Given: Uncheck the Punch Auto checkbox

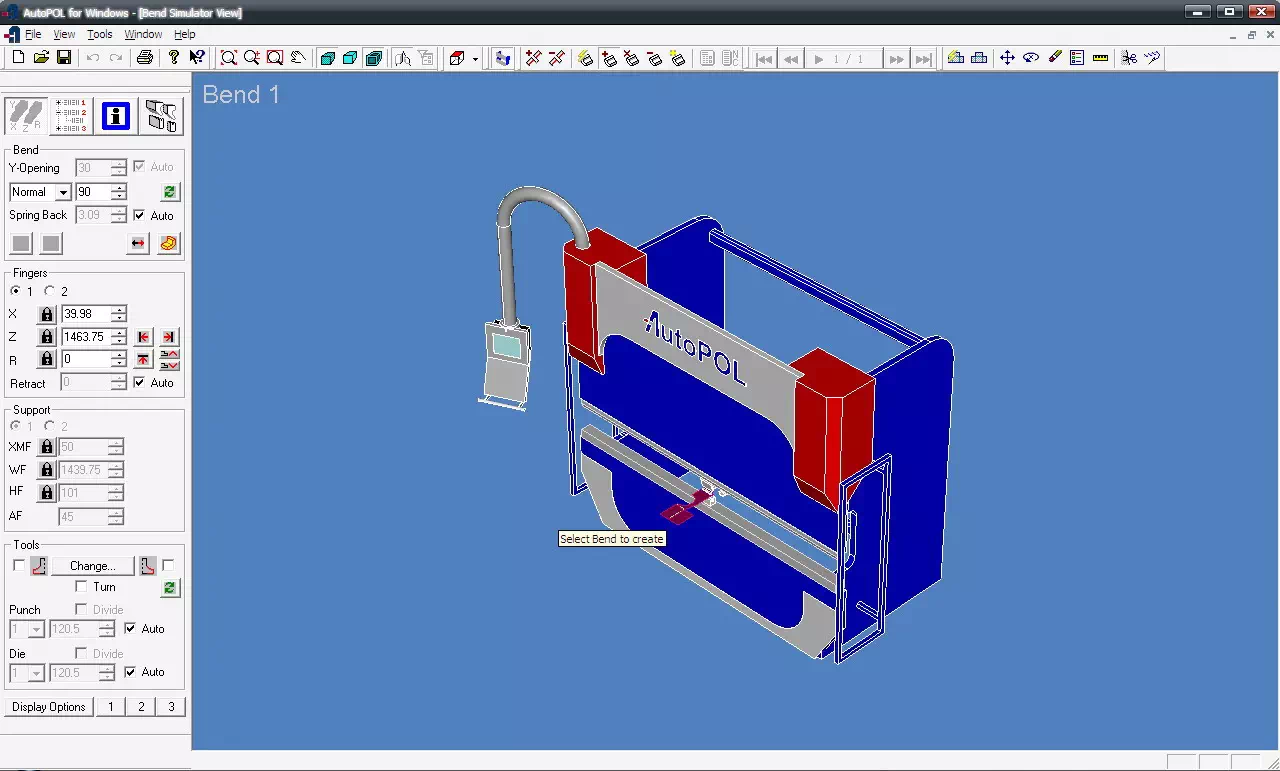Looking at the screenshot, I should [x=130, y=629].
